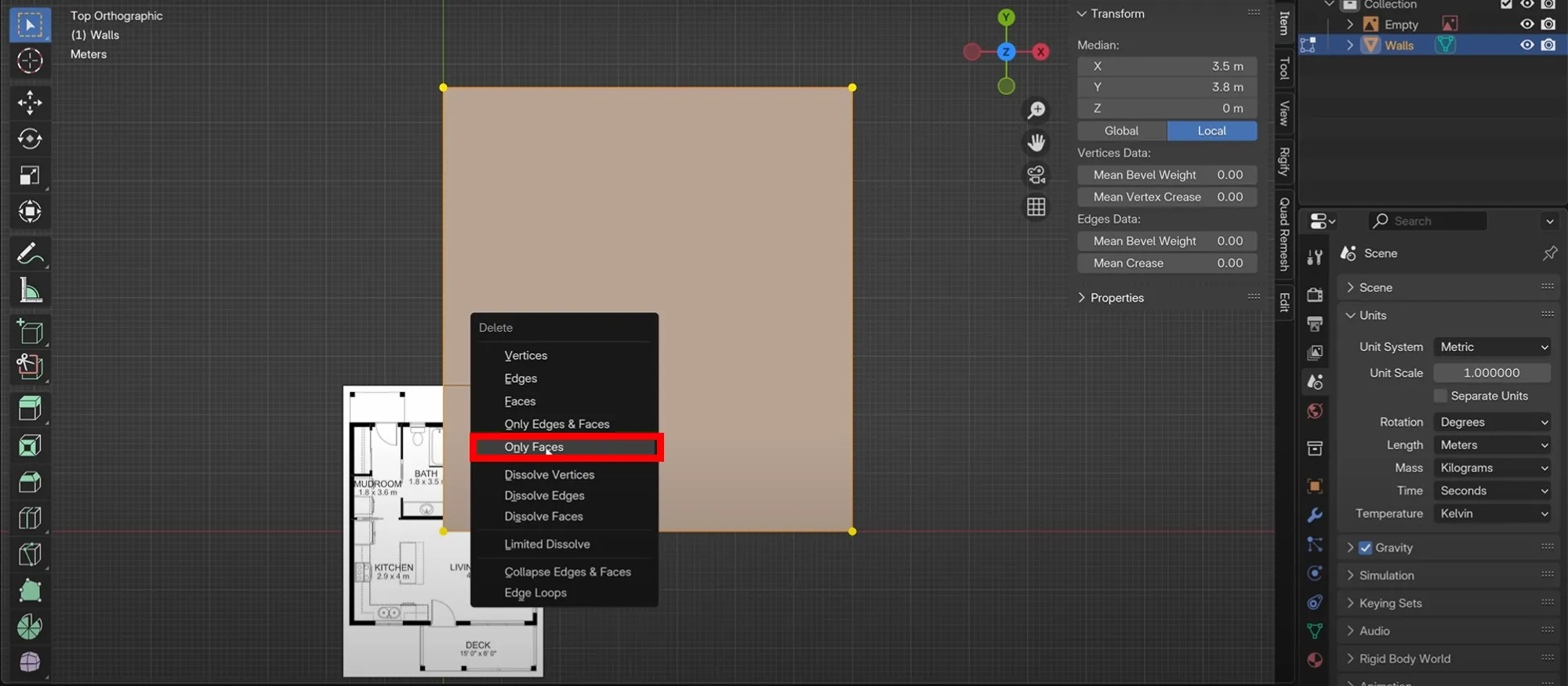Click the zoom magnifier viewport icon
This screenshot has height=686, width=1568.
pos(1036,111)
